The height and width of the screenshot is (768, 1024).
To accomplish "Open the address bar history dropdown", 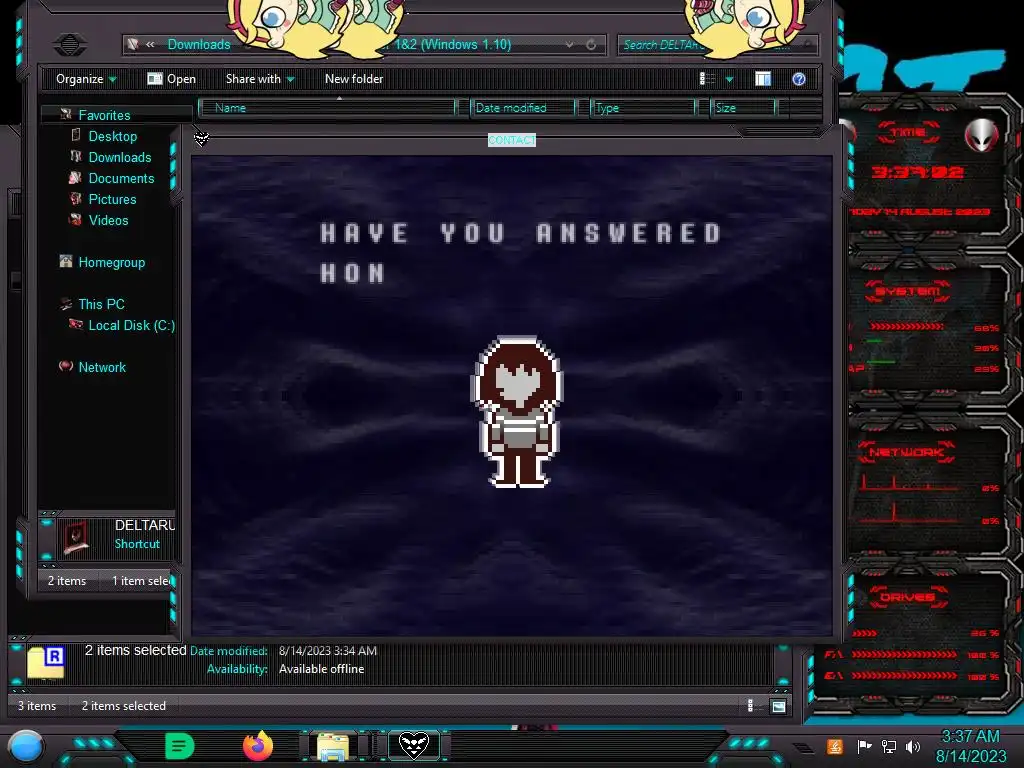I will [x=569, y=44].
